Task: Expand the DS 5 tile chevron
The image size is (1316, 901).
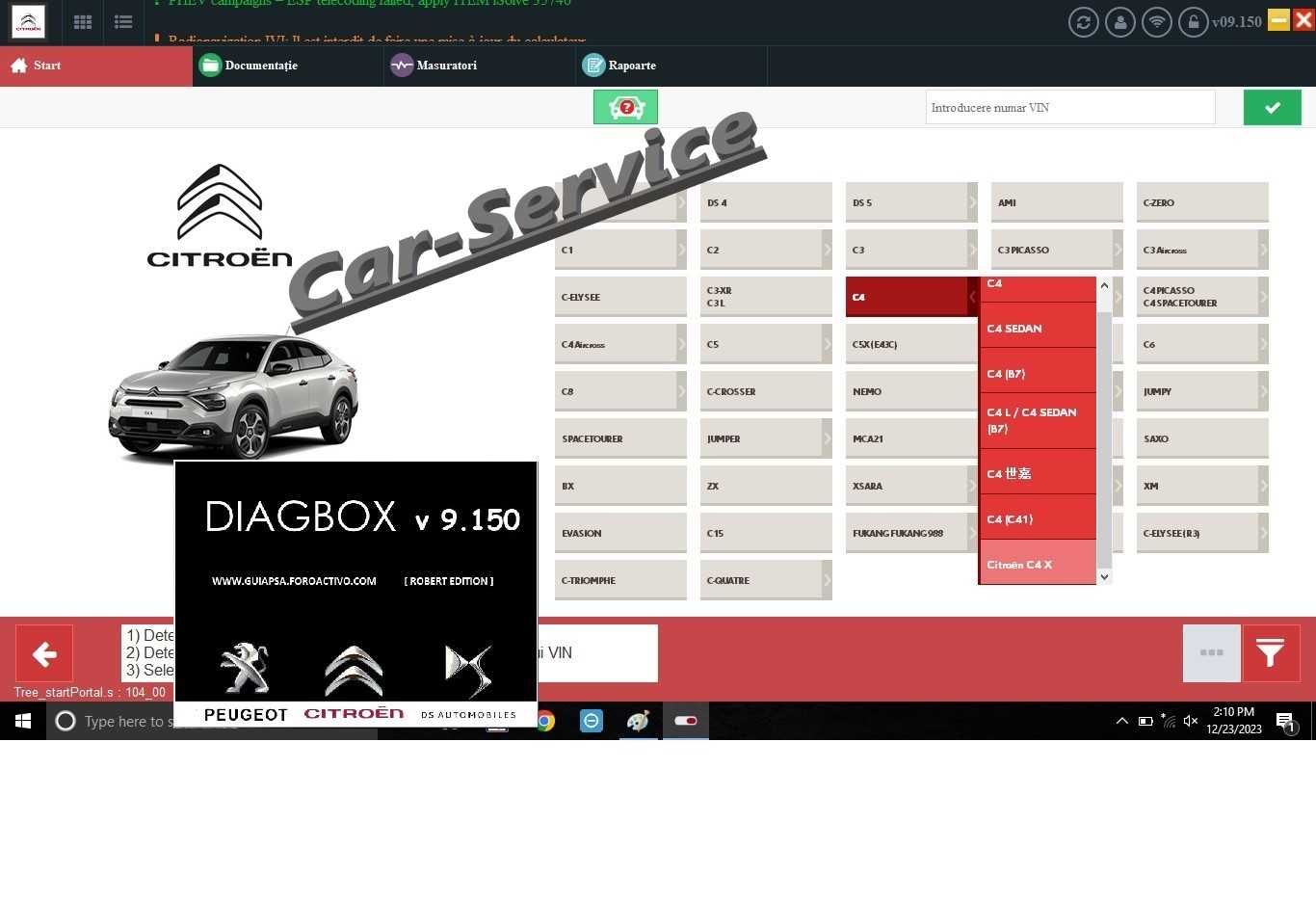Action: (972, 202)
